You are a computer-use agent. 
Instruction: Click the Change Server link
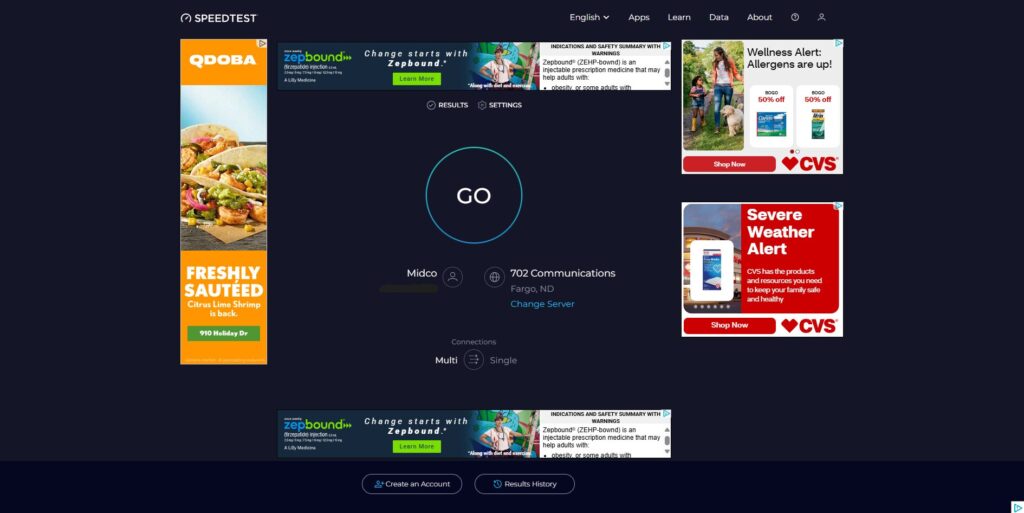pyautogui.click(x=542, y=304)
